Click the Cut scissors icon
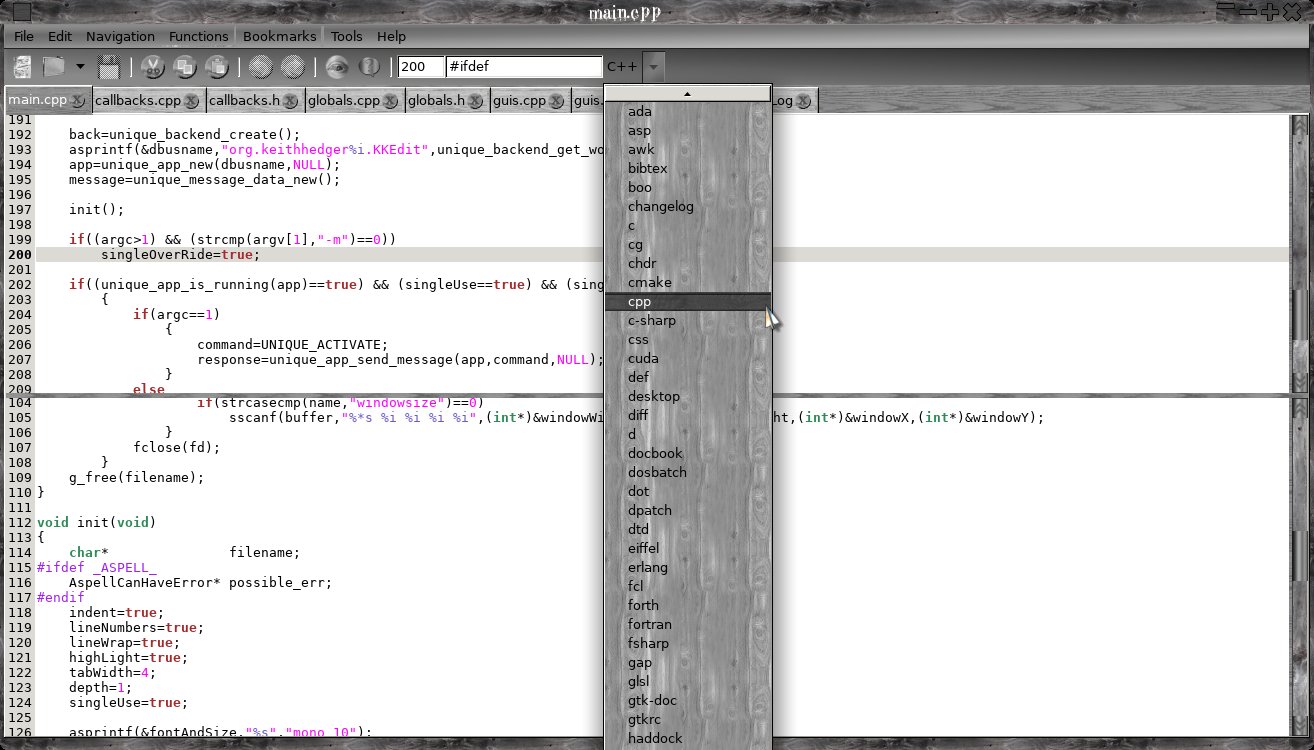 point(153,67)
